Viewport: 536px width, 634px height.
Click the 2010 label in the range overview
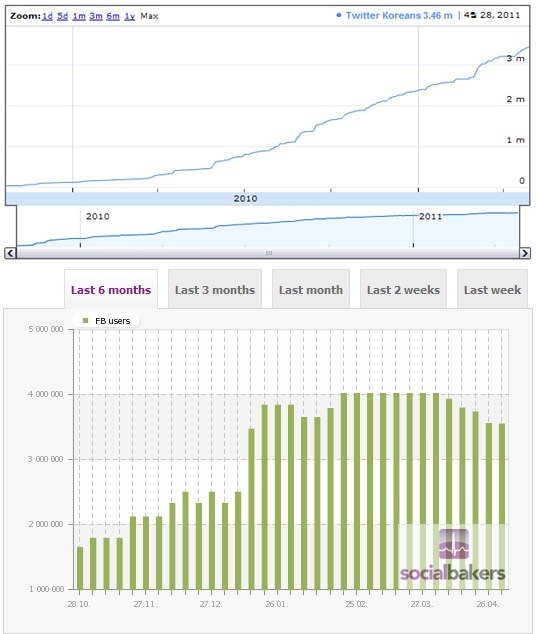click(x=97, y=216)
